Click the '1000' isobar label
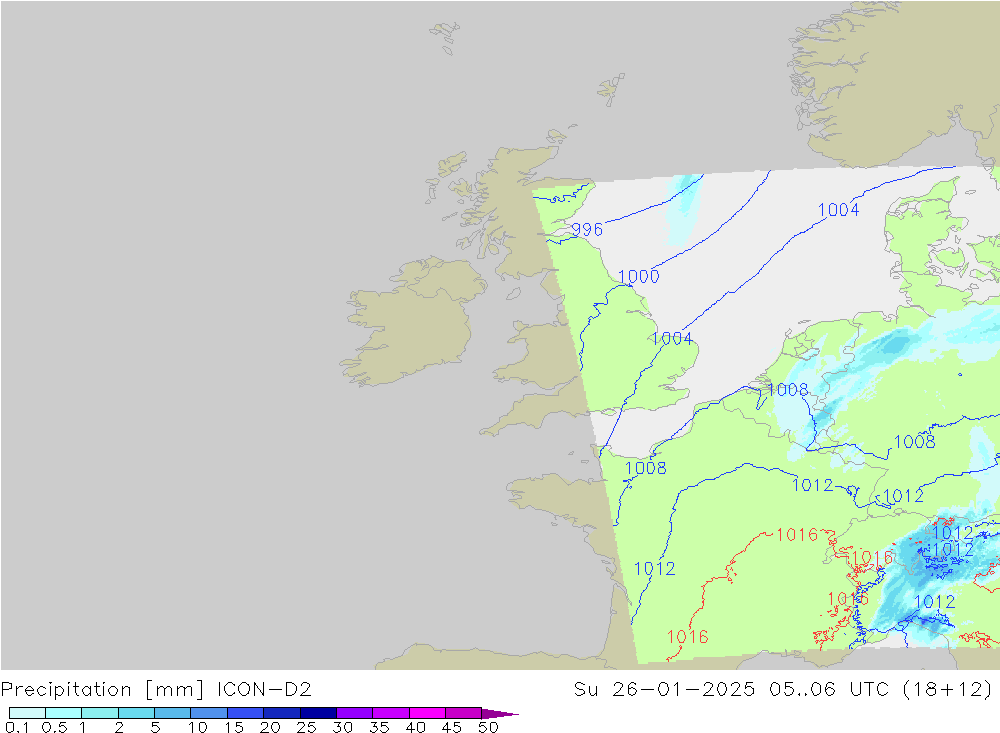Image resolution: width=1000 pixels, height=733 pixels. (638, 276)
